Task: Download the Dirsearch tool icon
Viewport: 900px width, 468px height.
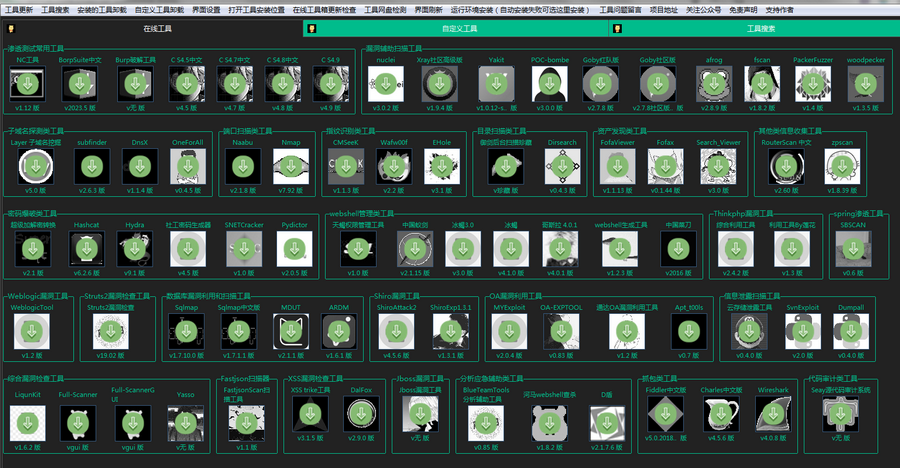Action: point(562,167)
